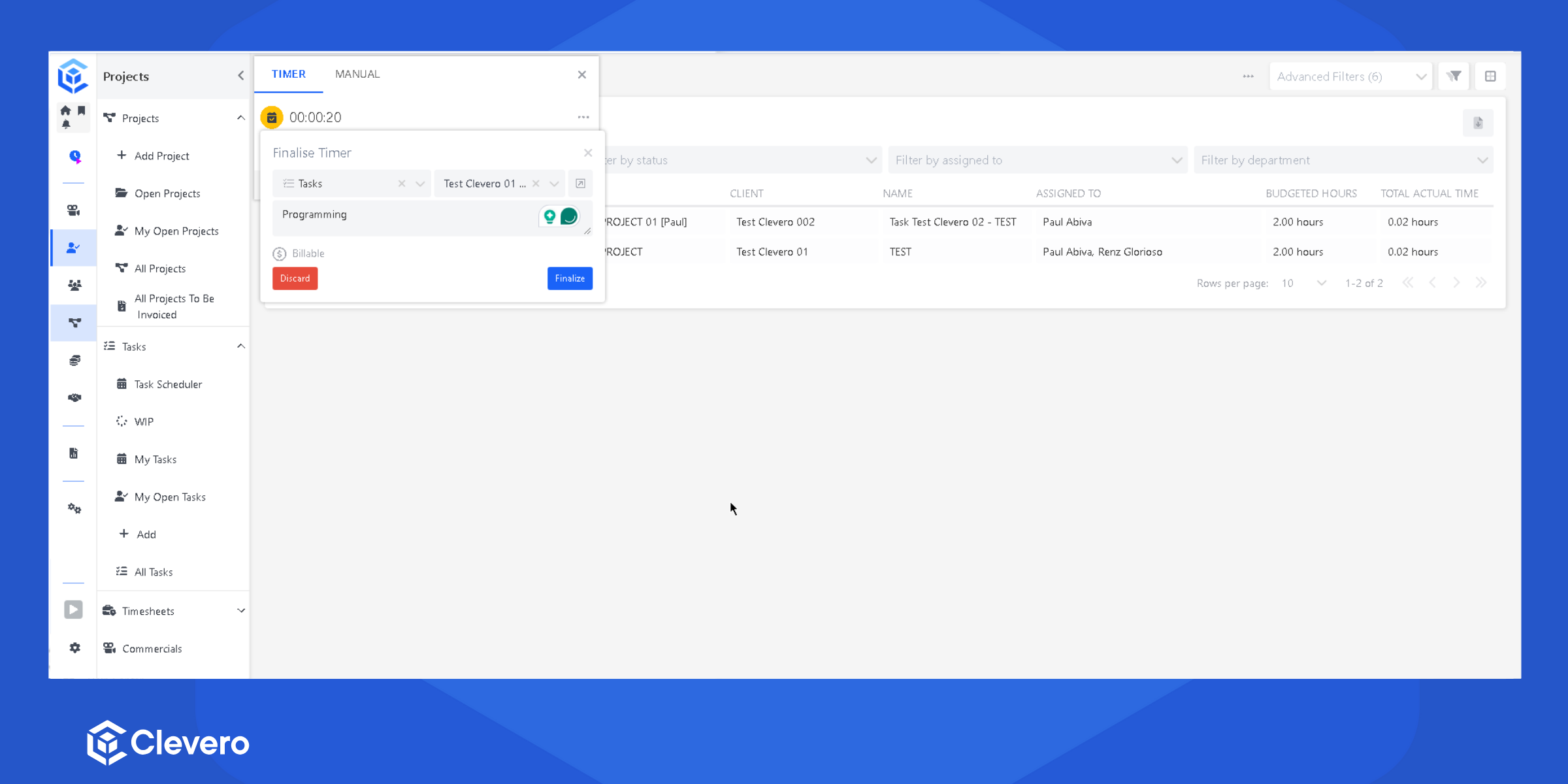This screenshot has height=784, width=1568.
Task: Click the settings gear in sidebar
Action: click(74, 647)
